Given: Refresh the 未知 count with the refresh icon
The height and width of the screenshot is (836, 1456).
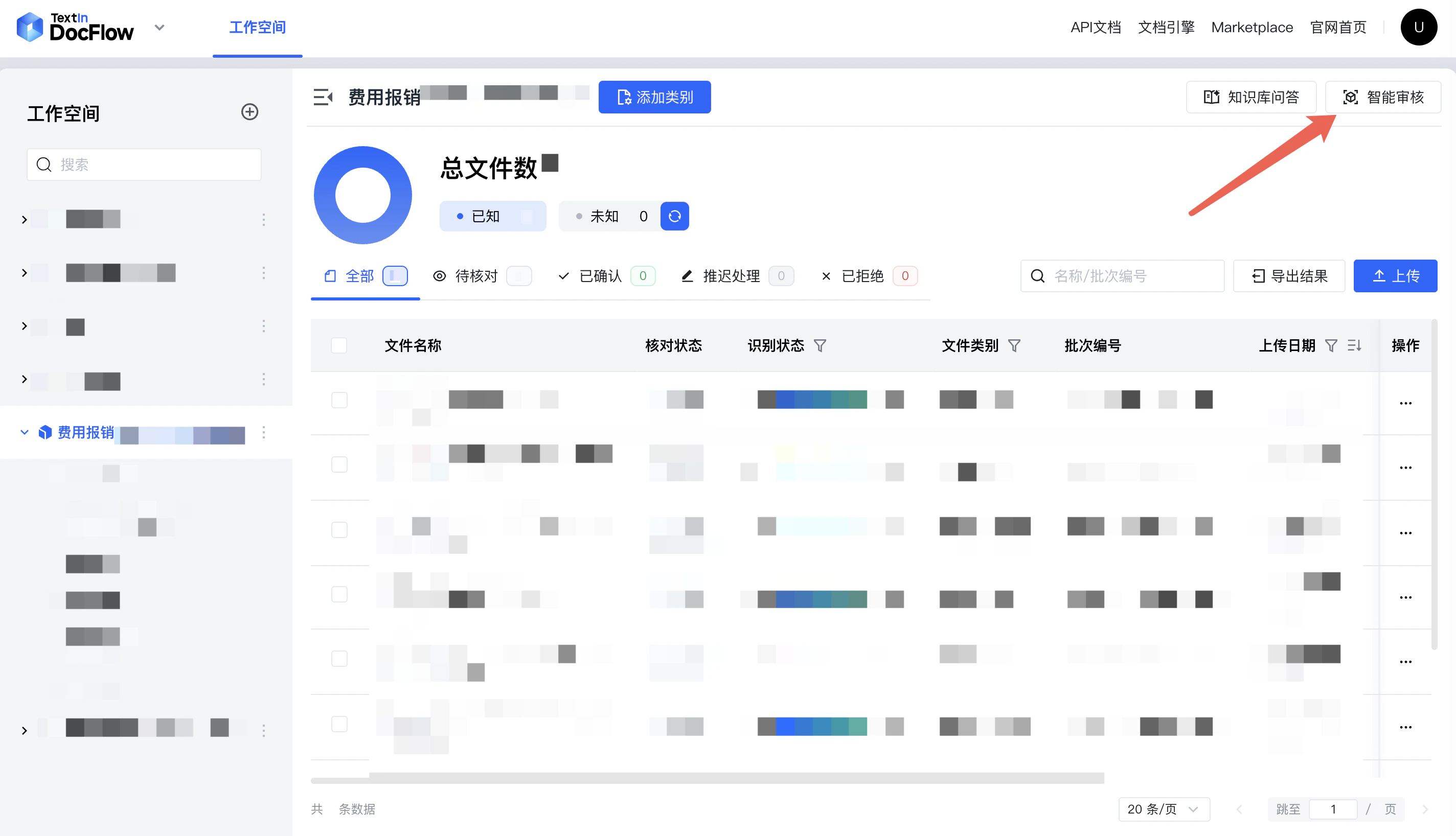Looking at the screenshot, I should (674, 216).
